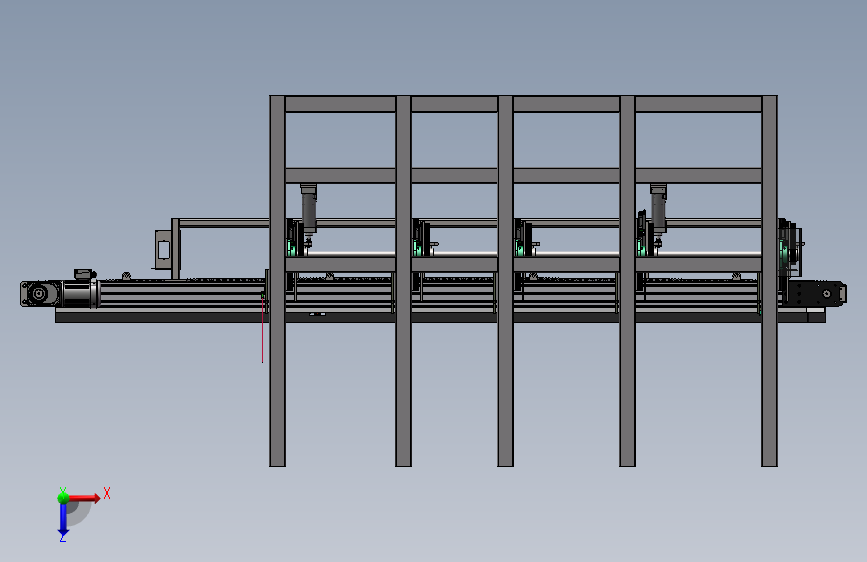Click the green Y axis dot of the triad
Screen dimensions: 867x562
coord(63,498)
